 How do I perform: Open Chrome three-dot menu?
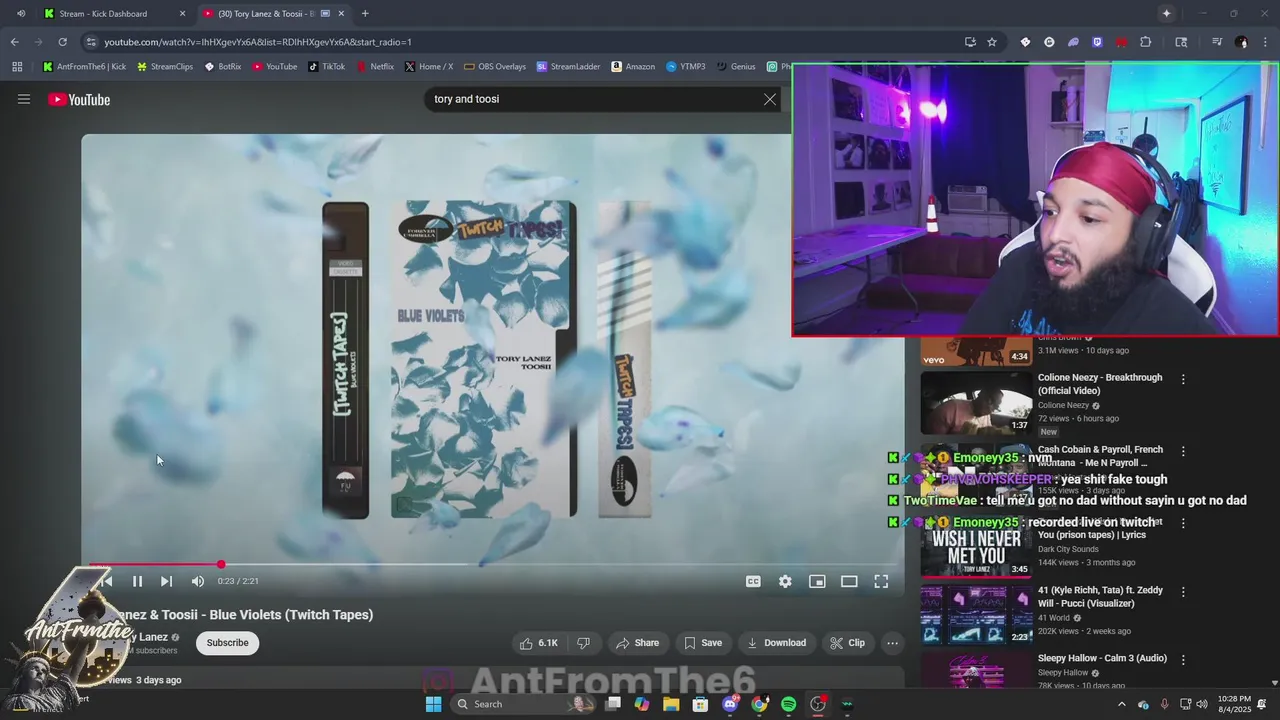(x=1265, y=42)
